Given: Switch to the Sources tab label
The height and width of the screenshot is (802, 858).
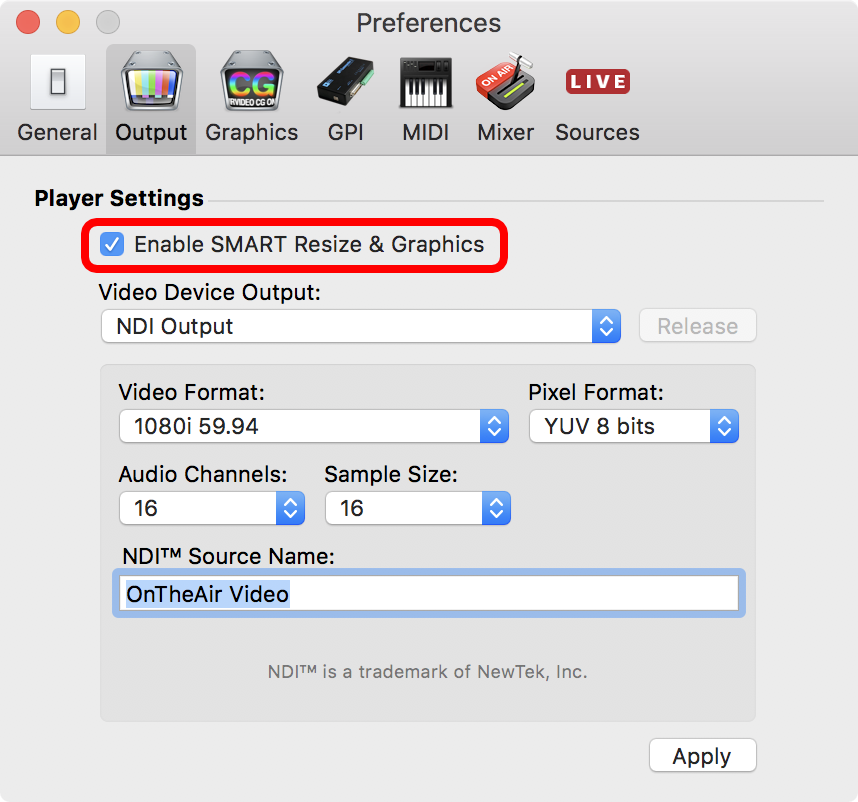Looking at the screenshot, I should tap(598, 132).
